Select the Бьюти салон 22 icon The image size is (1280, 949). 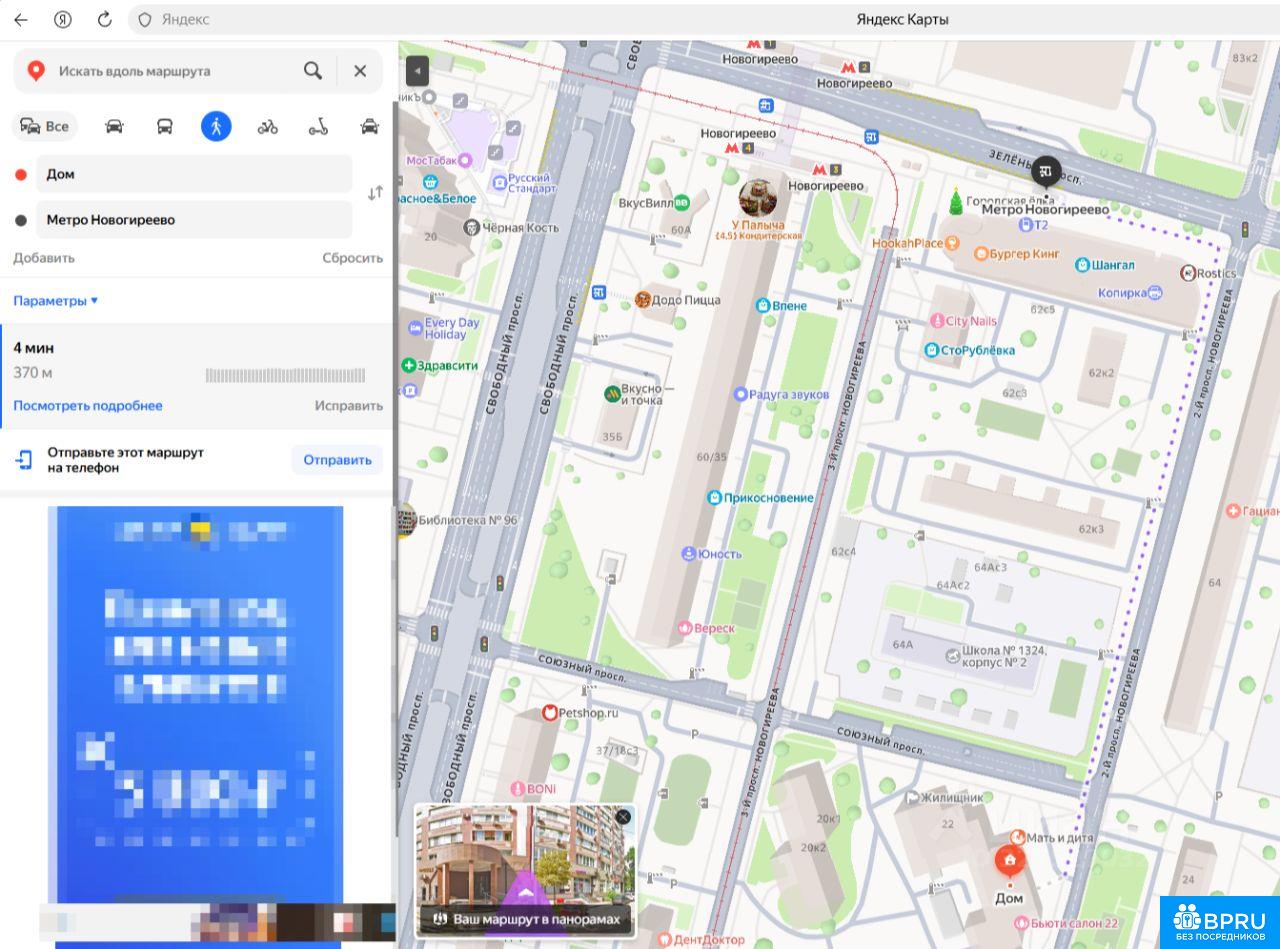pyautogui.click(x=1019, y=923)
